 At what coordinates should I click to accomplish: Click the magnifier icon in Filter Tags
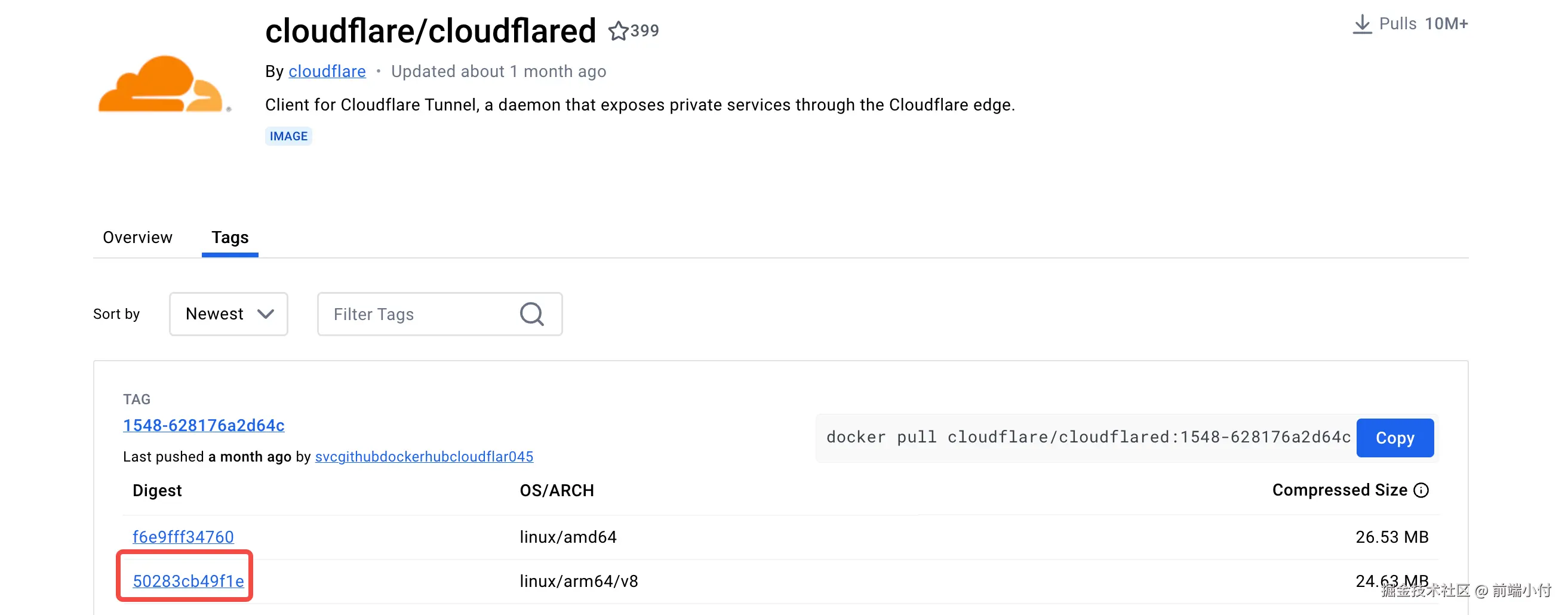coord(531,314)
